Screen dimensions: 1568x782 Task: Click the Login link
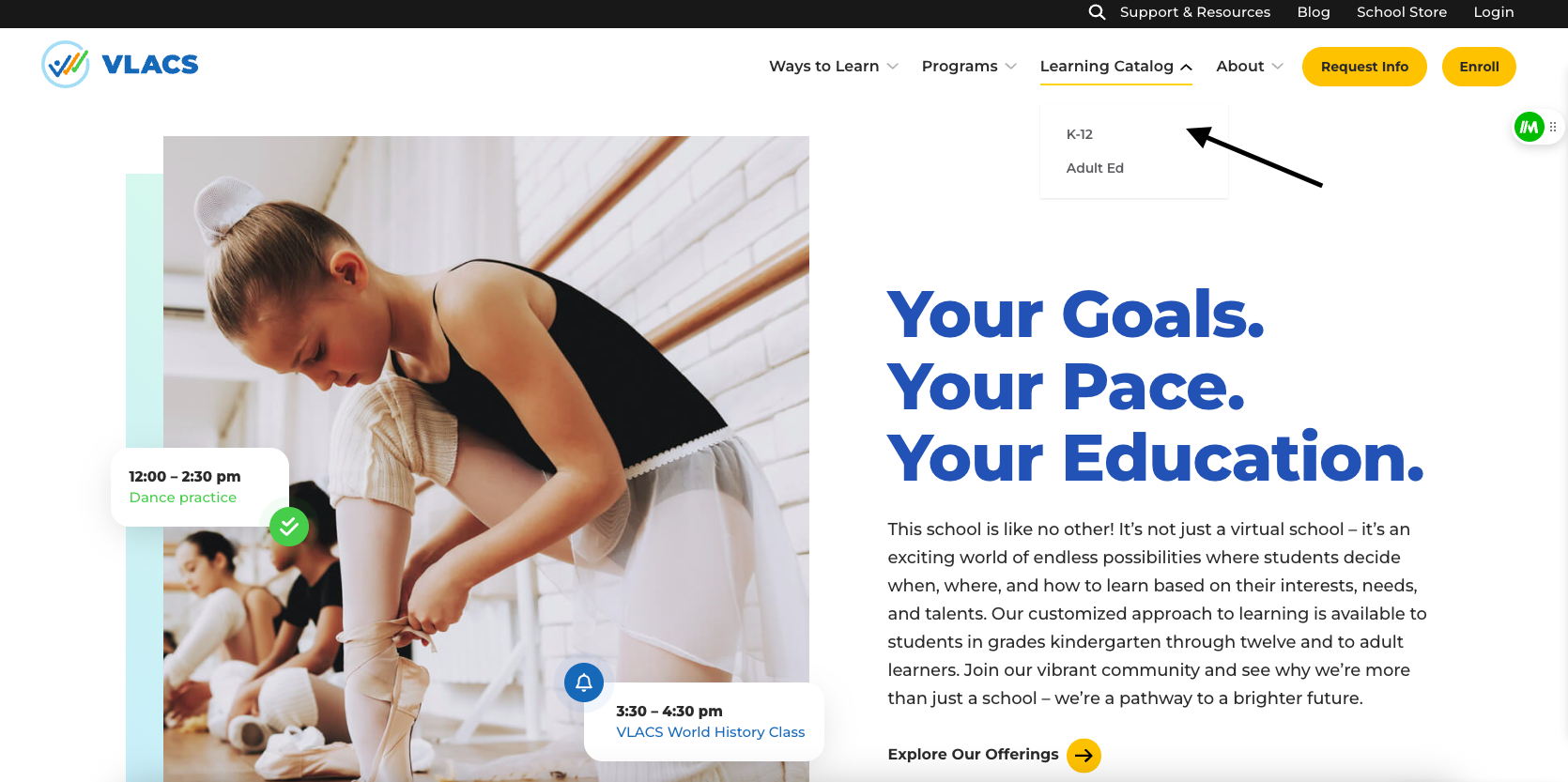coord(1493,12)
